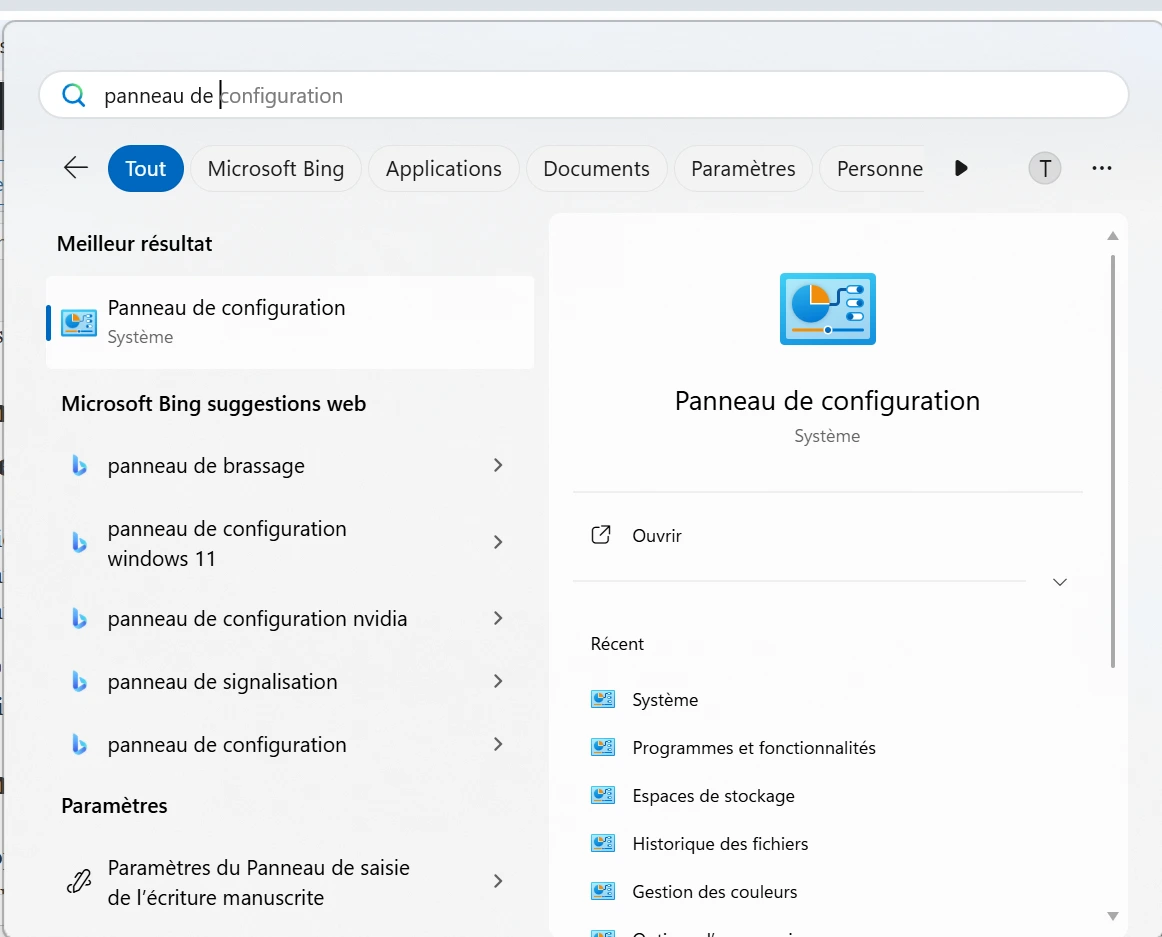Image resolution: width=1162 pixels, height=937 pixels.
Task: Switch to the Applications filter tab
Action: (x=443, y=169)
